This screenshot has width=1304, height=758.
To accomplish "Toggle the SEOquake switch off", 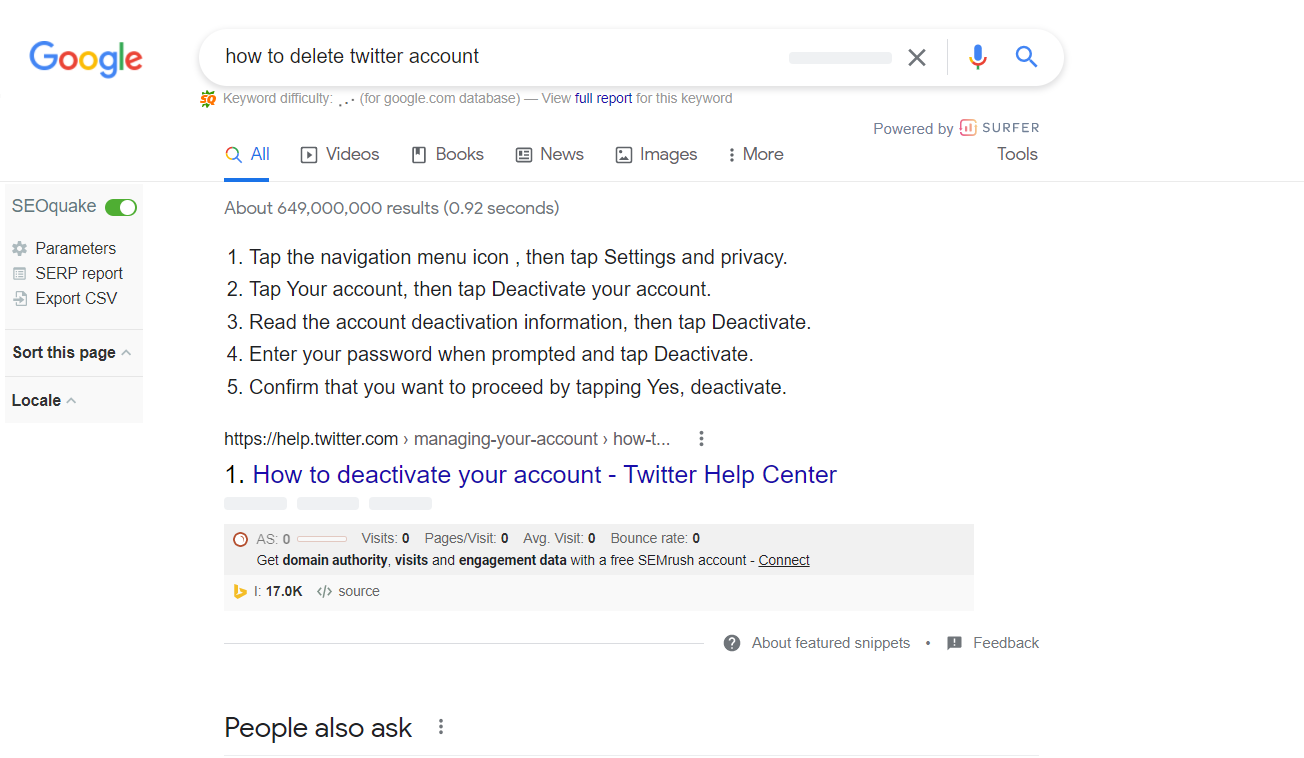I will (x=121, y=207).
